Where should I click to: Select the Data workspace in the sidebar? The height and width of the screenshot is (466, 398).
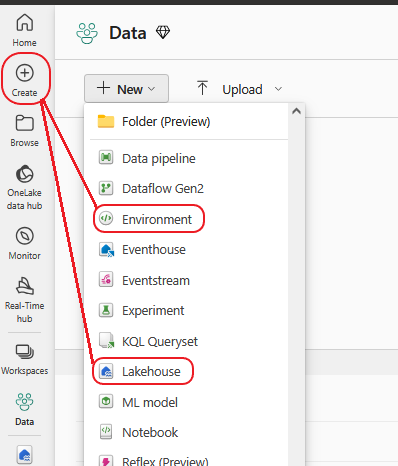tap(25, 409)
